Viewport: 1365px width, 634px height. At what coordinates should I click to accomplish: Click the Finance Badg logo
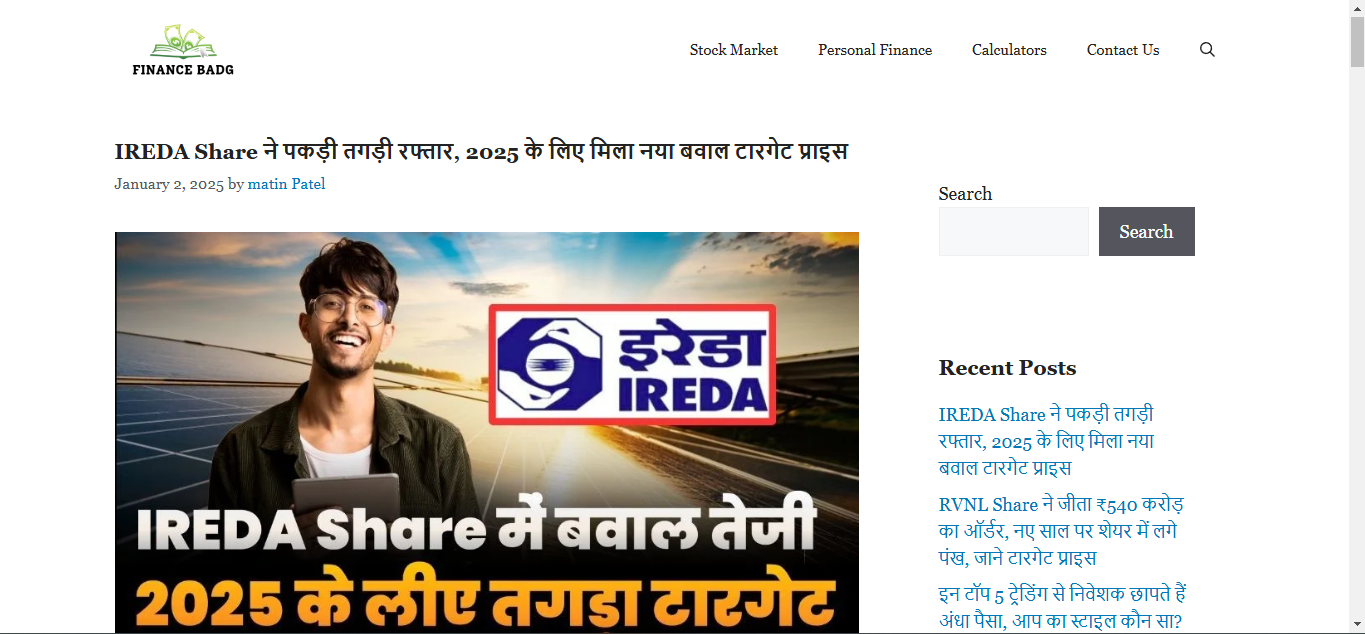183,50
